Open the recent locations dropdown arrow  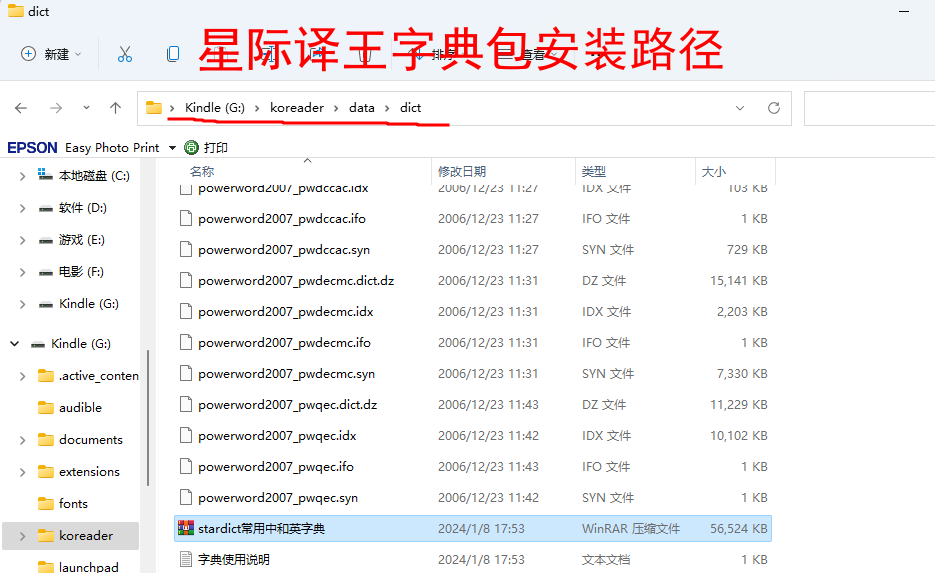click(86, 108)
